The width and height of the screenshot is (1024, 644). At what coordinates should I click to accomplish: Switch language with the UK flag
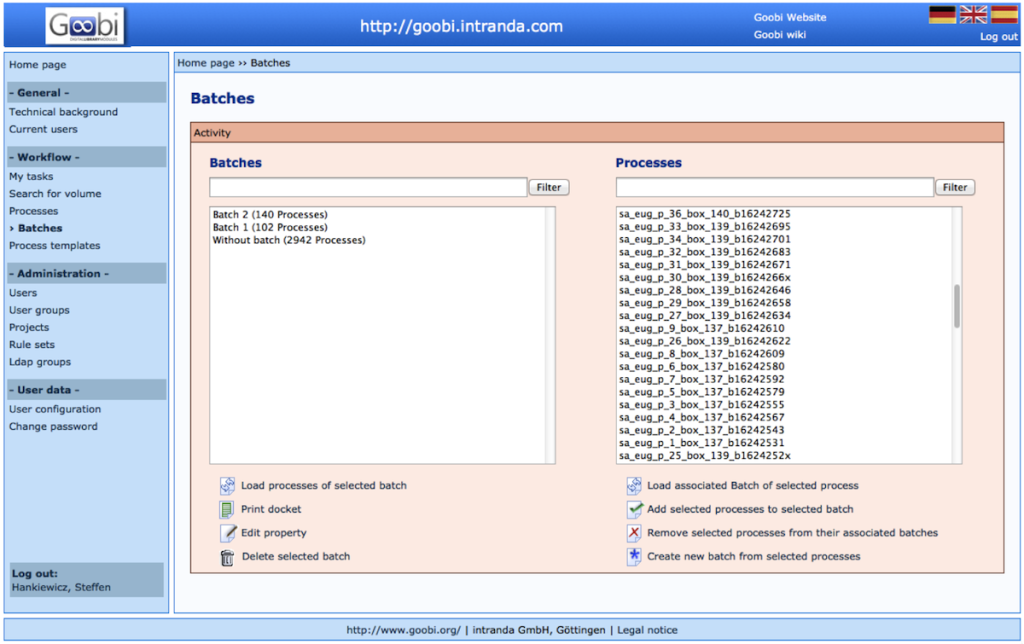[973, 15]
